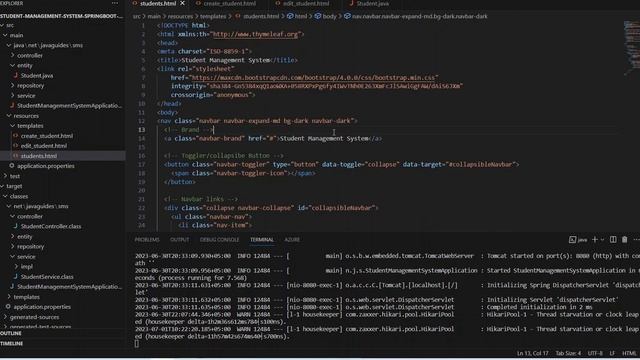The width and height of the screenshot is (640, 360).
Task: Open the PROBLEMS panel tab
Action: pyautogui.click(x=147, y=240)
